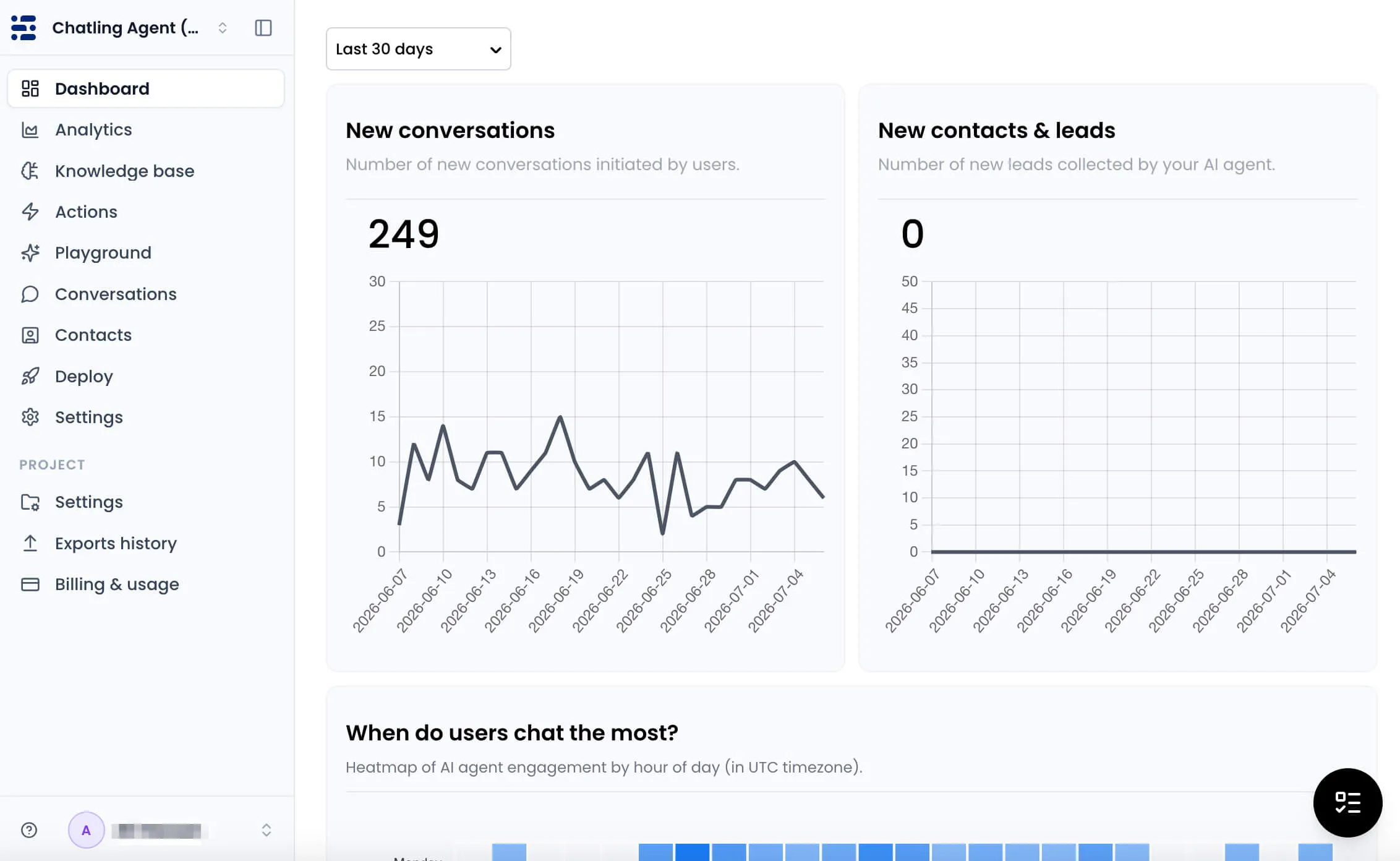Open Billing & usage link
The image size is (1400, 861).
point(146,585)
